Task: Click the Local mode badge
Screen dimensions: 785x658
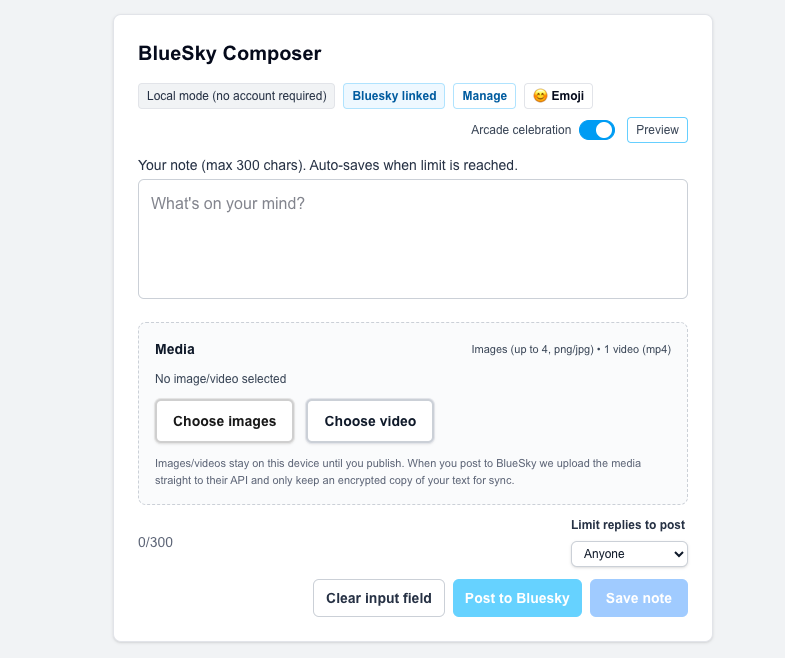Action: 236,96
